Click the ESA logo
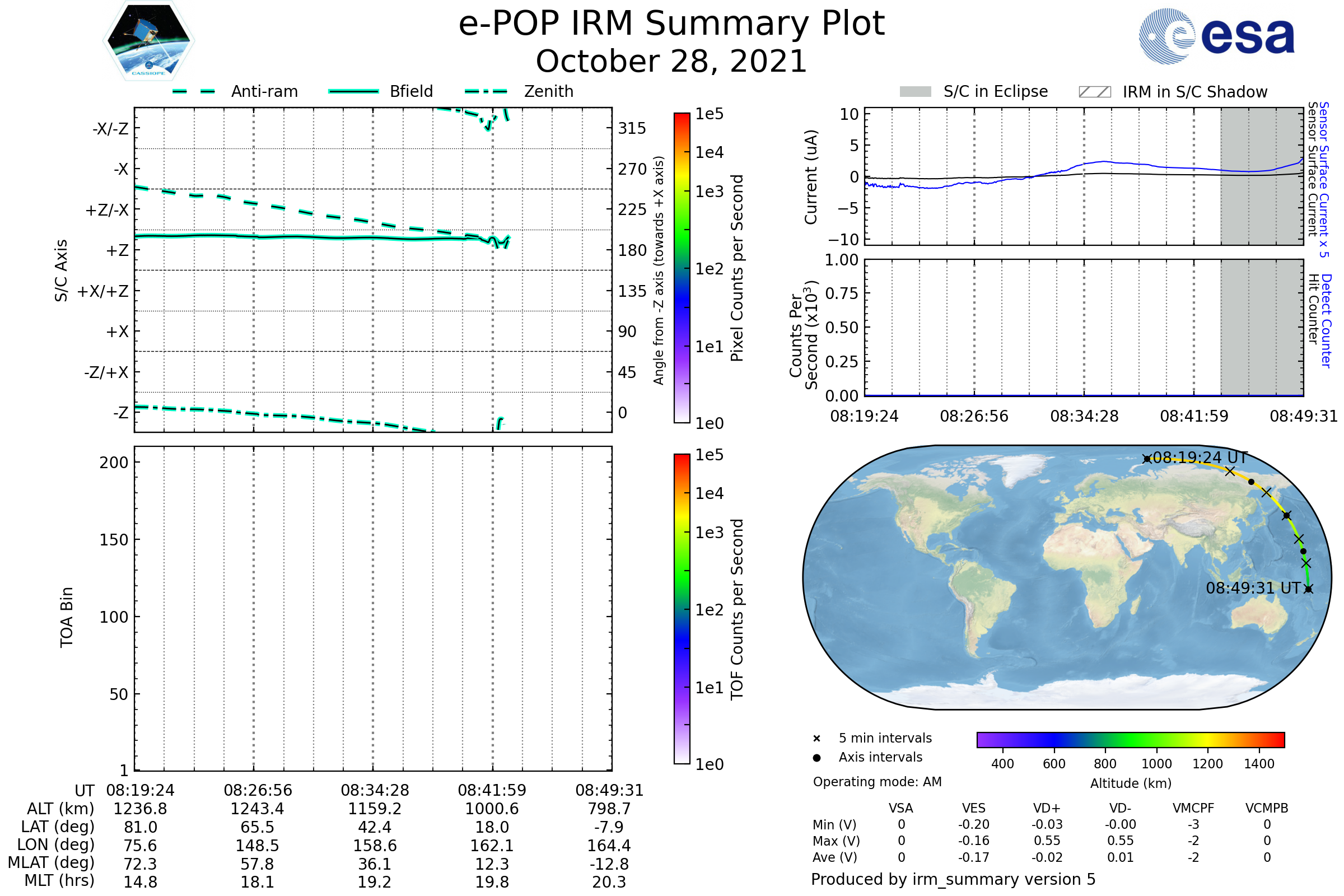Viewport: 1344px width, 896px height. [1216, 35]
